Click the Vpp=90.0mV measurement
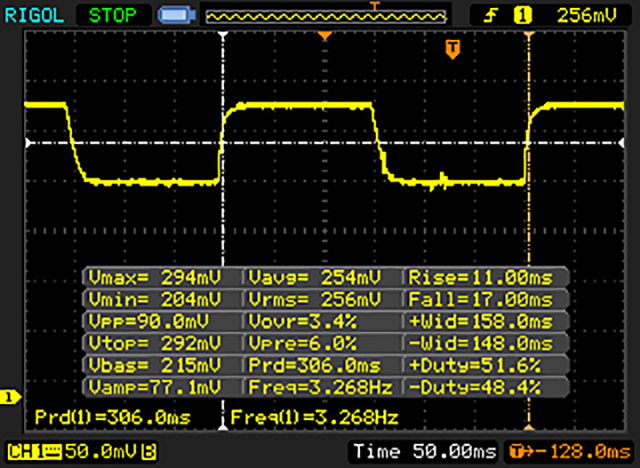 tap(149, 322)
